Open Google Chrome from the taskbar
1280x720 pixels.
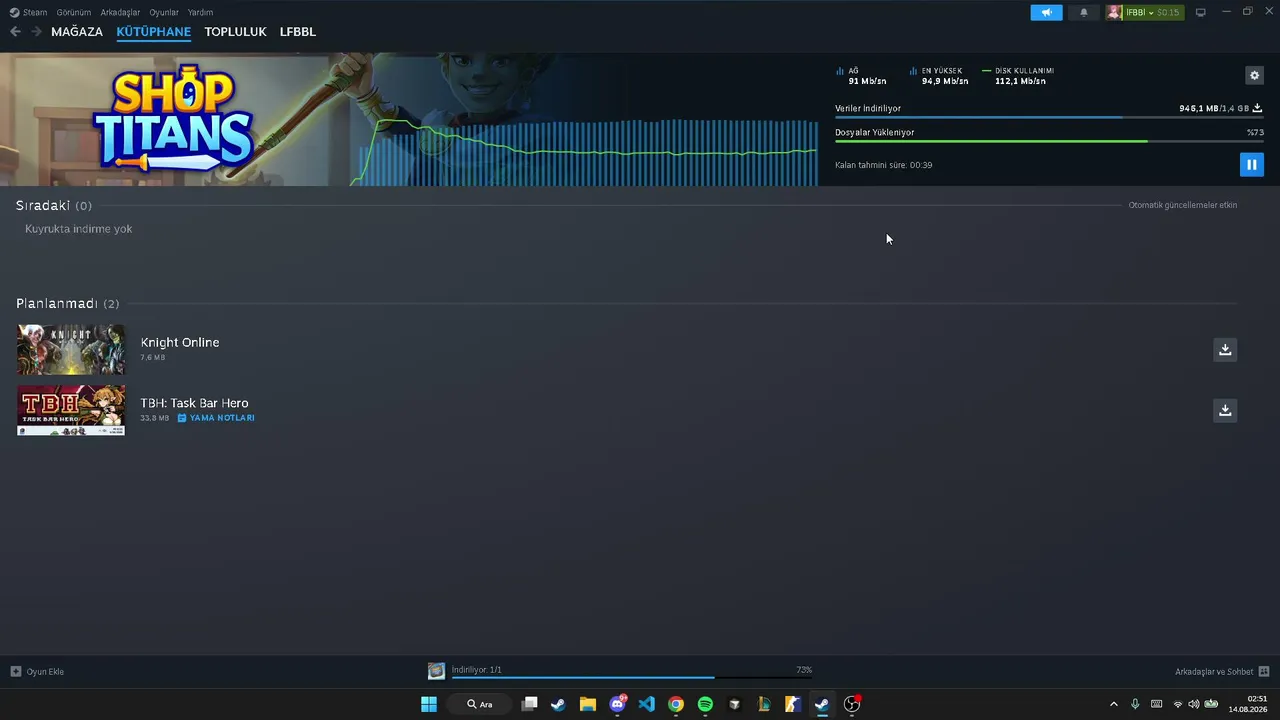[x=676, y=704]
